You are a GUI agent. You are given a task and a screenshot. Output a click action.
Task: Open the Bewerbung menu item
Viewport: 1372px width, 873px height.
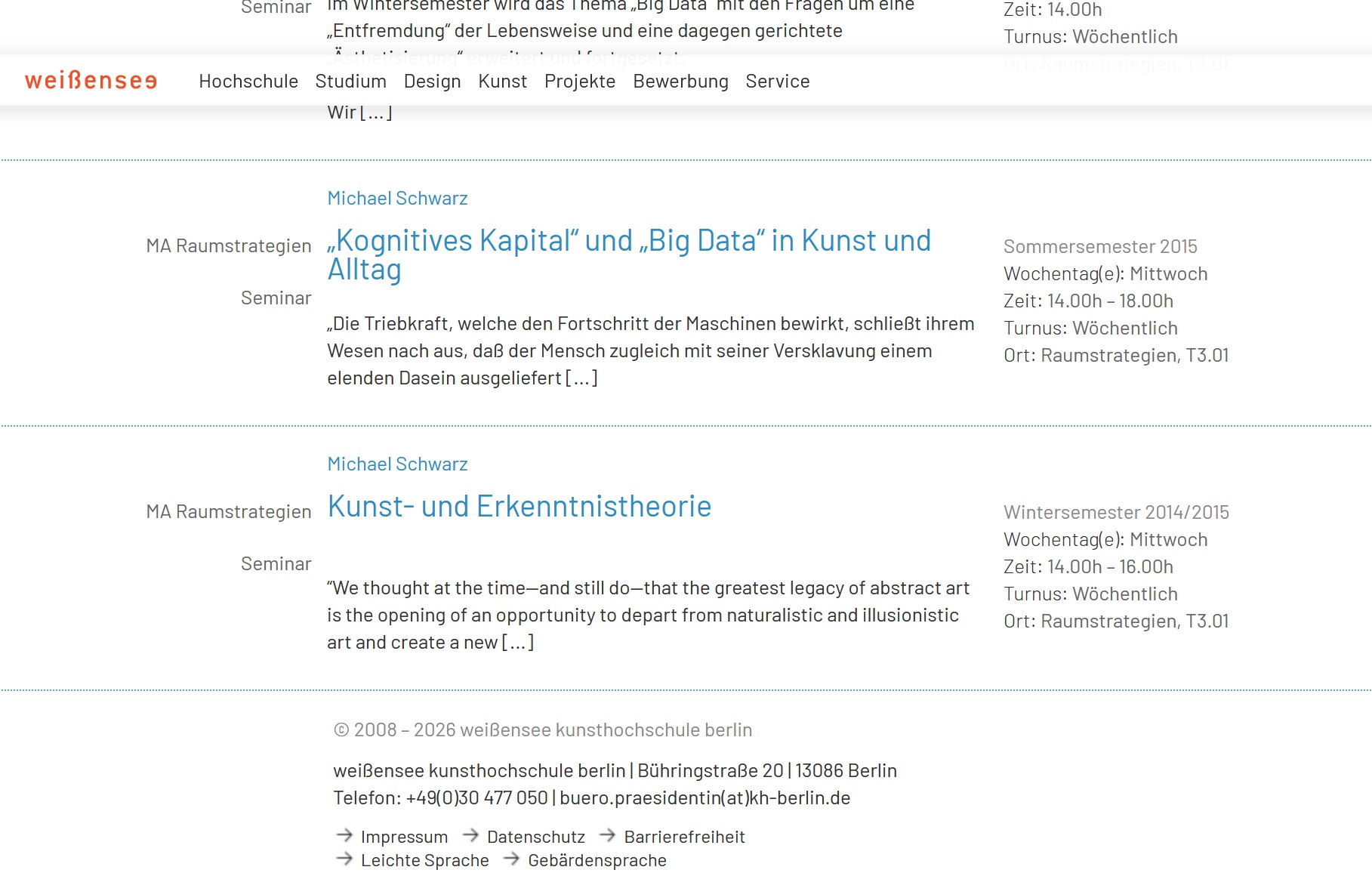[x=680, y=82]
